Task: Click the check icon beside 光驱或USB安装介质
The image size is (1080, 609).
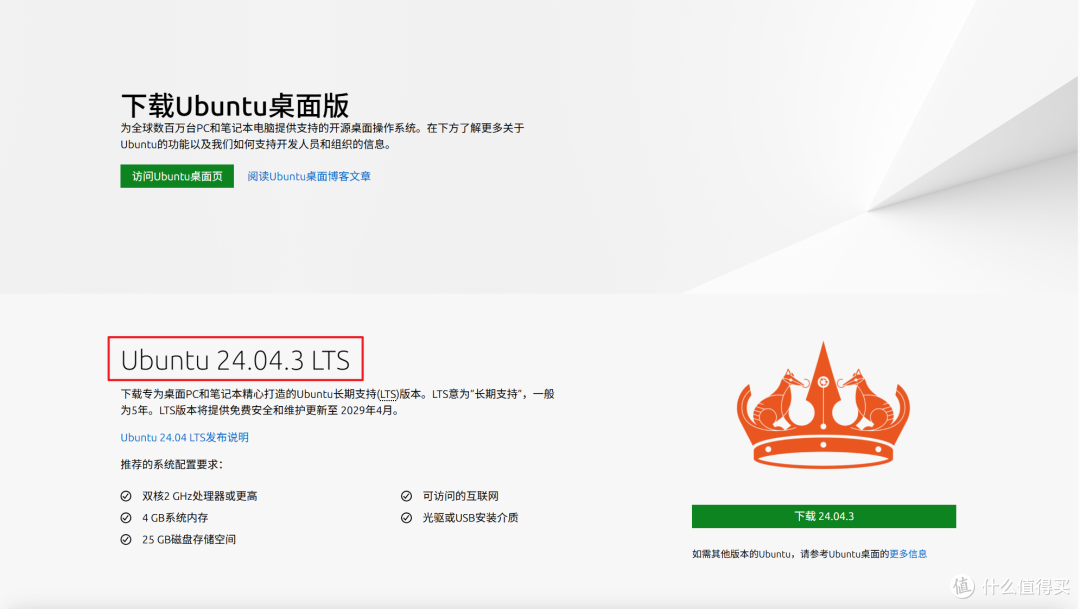Action: point(406,517)
